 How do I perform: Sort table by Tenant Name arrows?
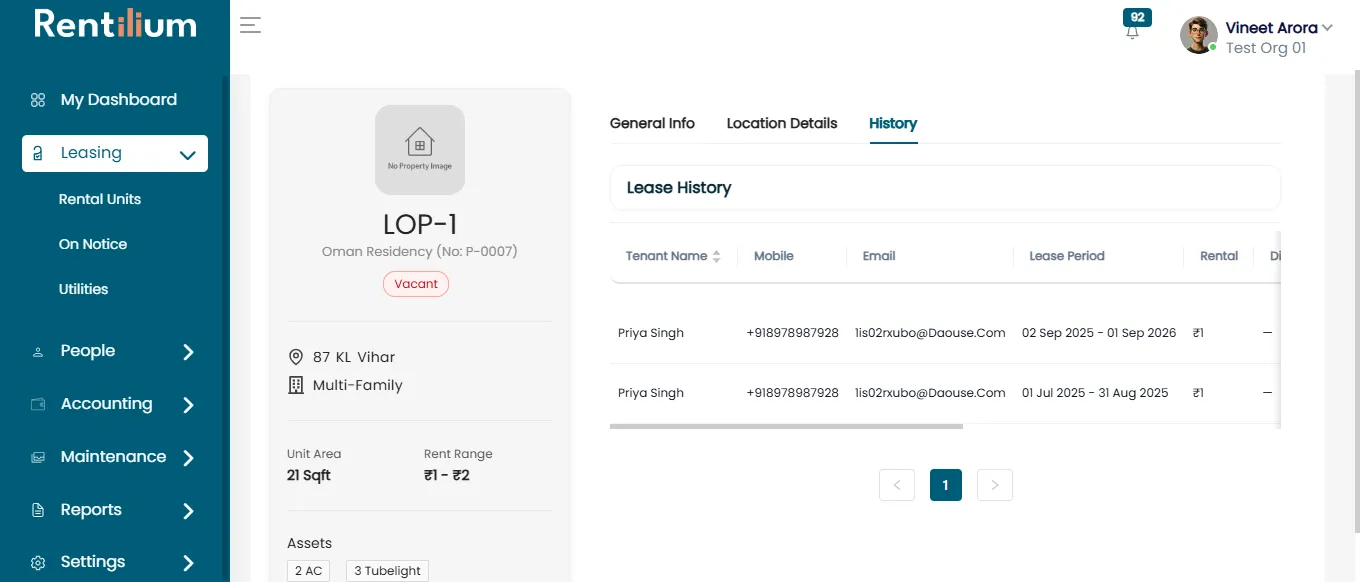coord(716,257)
